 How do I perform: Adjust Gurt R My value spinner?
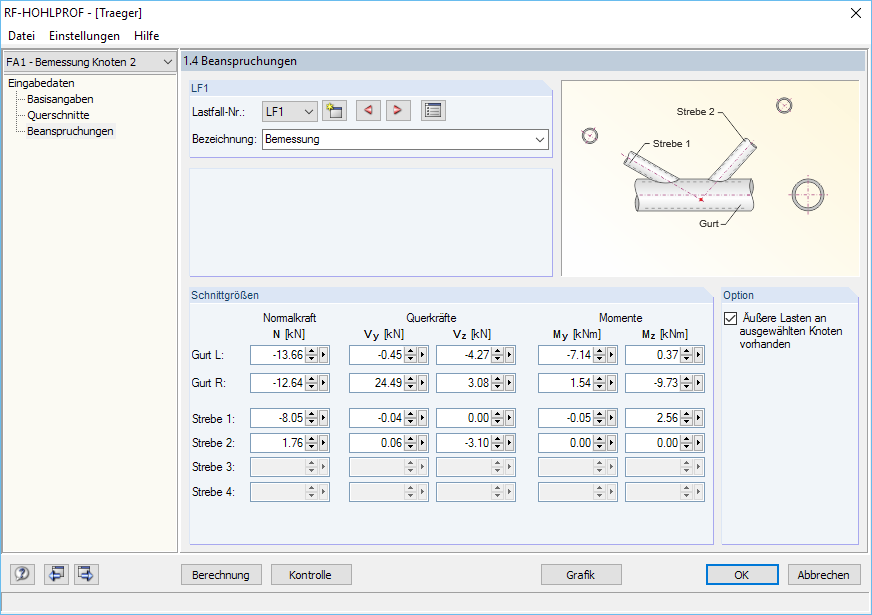pos(599,383)
